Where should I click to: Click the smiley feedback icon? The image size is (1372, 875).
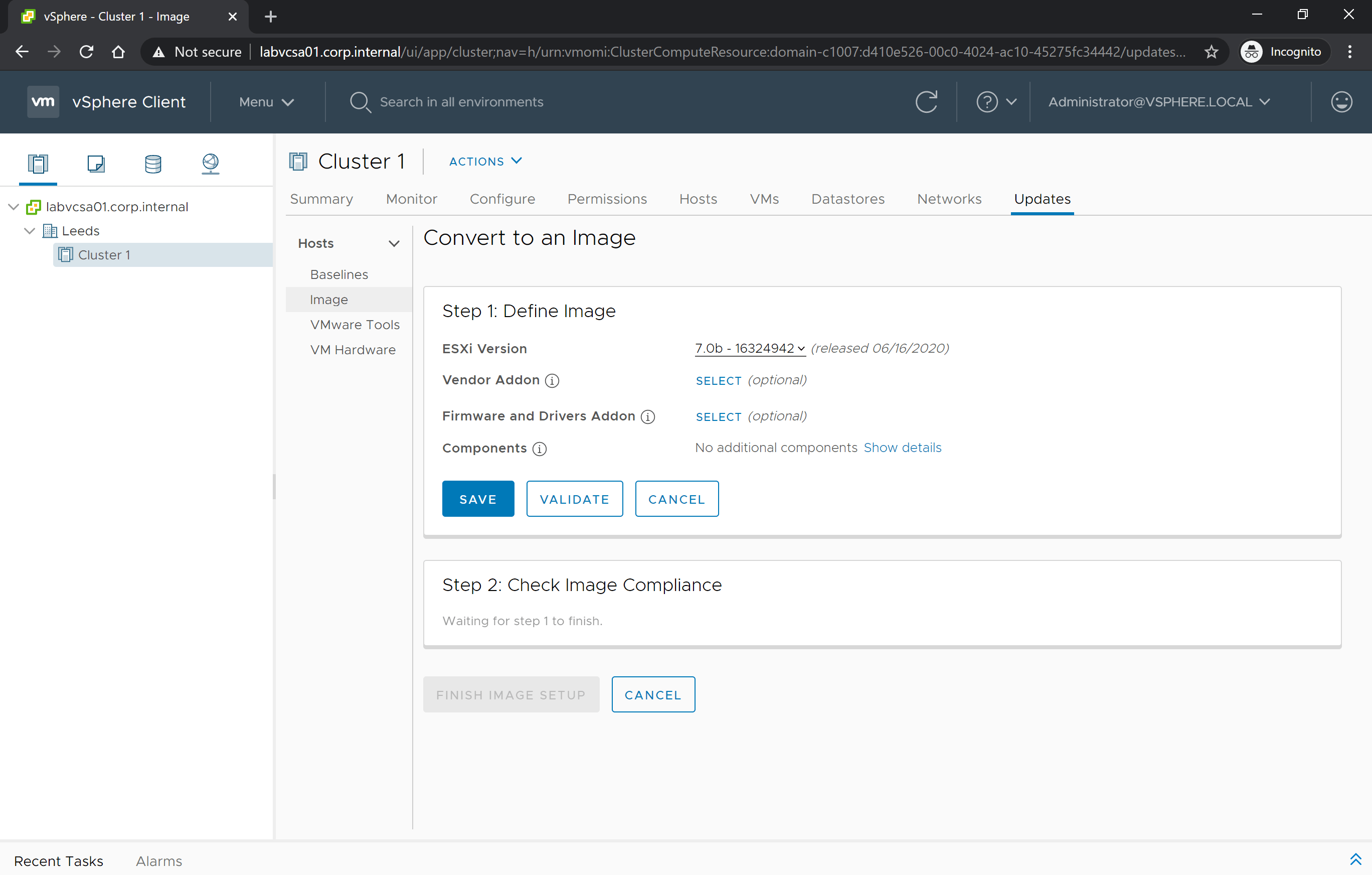1341,101
